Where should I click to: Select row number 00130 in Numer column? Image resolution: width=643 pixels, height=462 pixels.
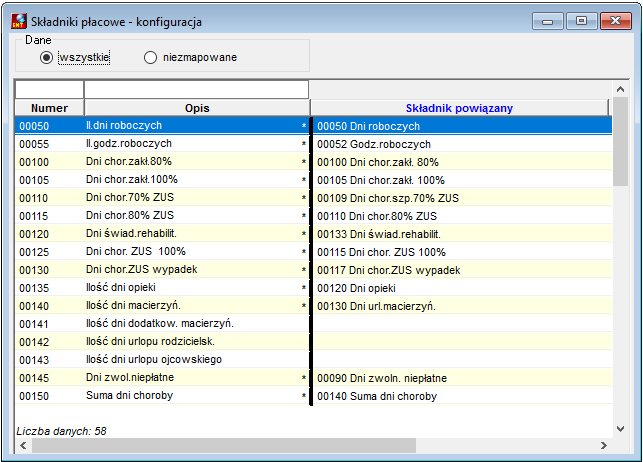coord(34,270)
